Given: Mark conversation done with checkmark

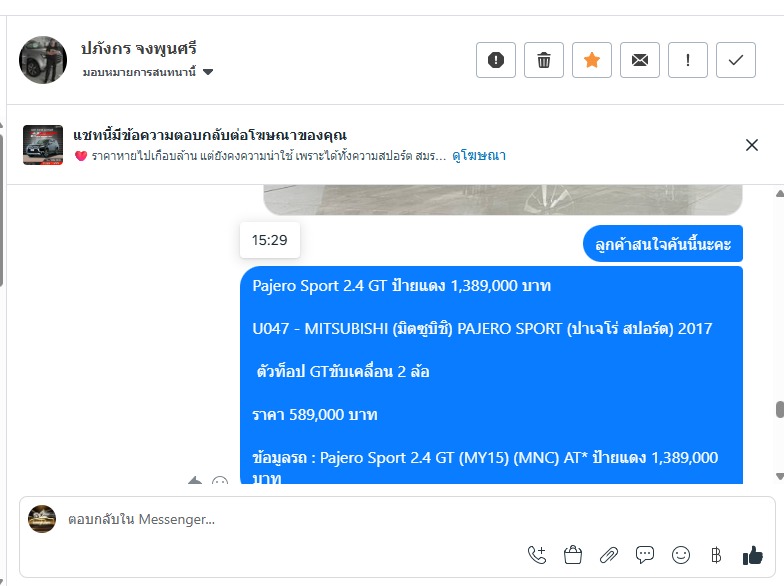Looking at the screenshot, I should click(736, 60).
